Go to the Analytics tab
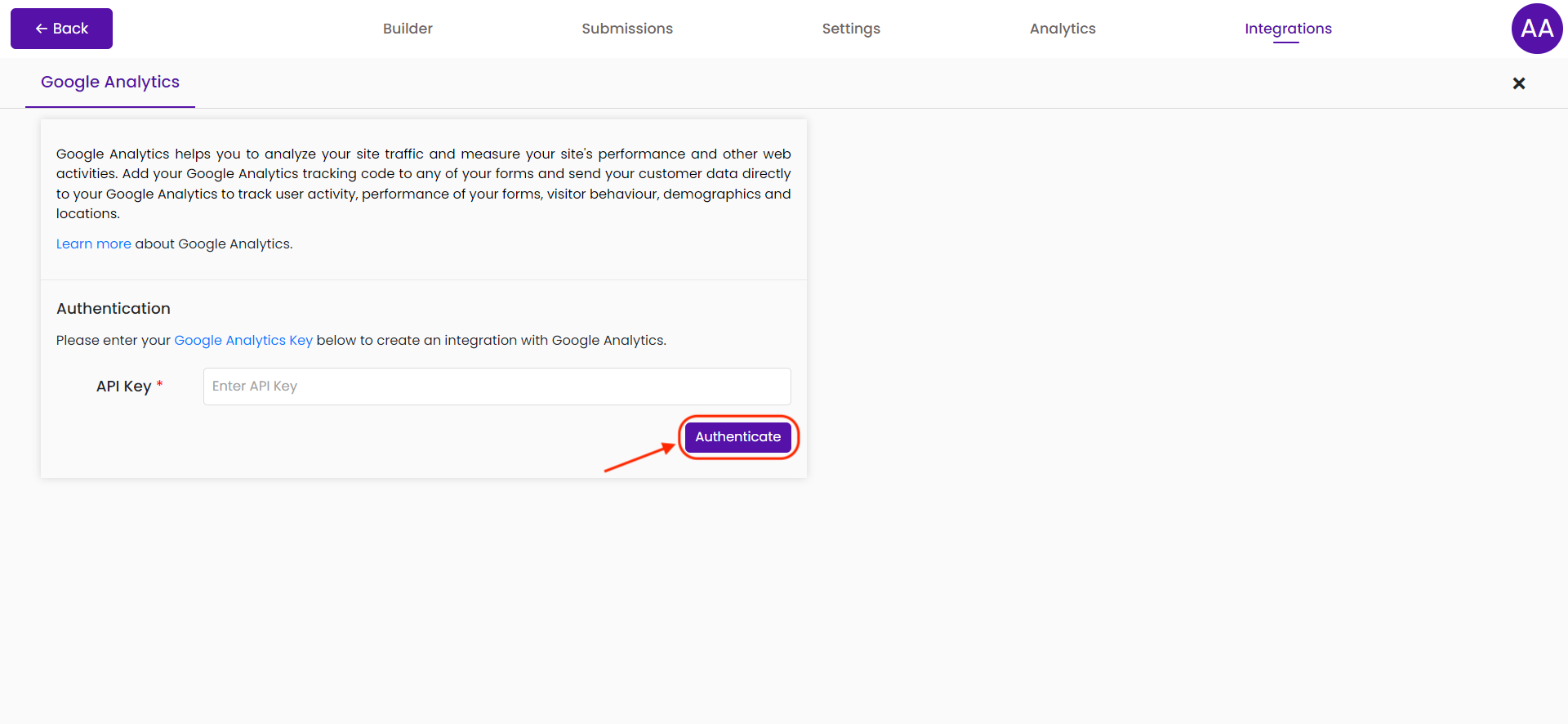The width and height of the screenshot is (1568, 724). tap(1062, 29)
